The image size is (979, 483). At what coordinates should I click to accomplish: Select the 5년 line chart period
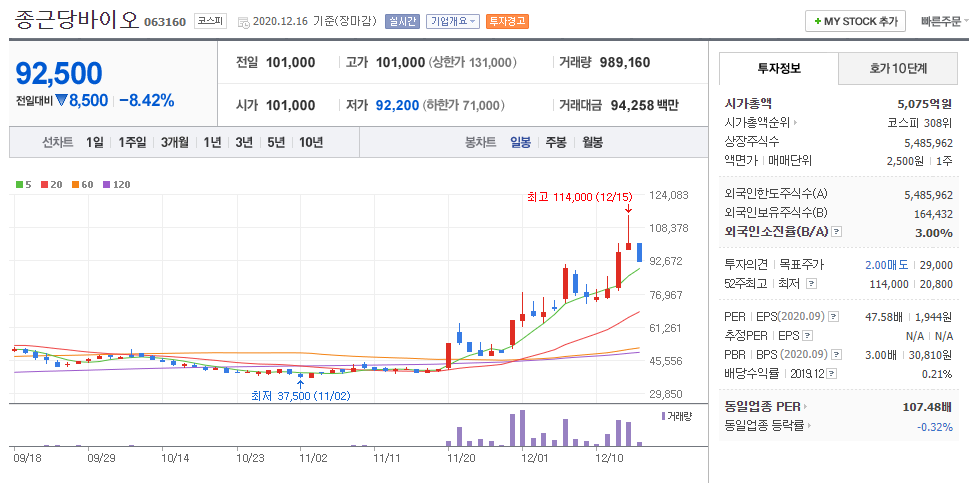275,142
